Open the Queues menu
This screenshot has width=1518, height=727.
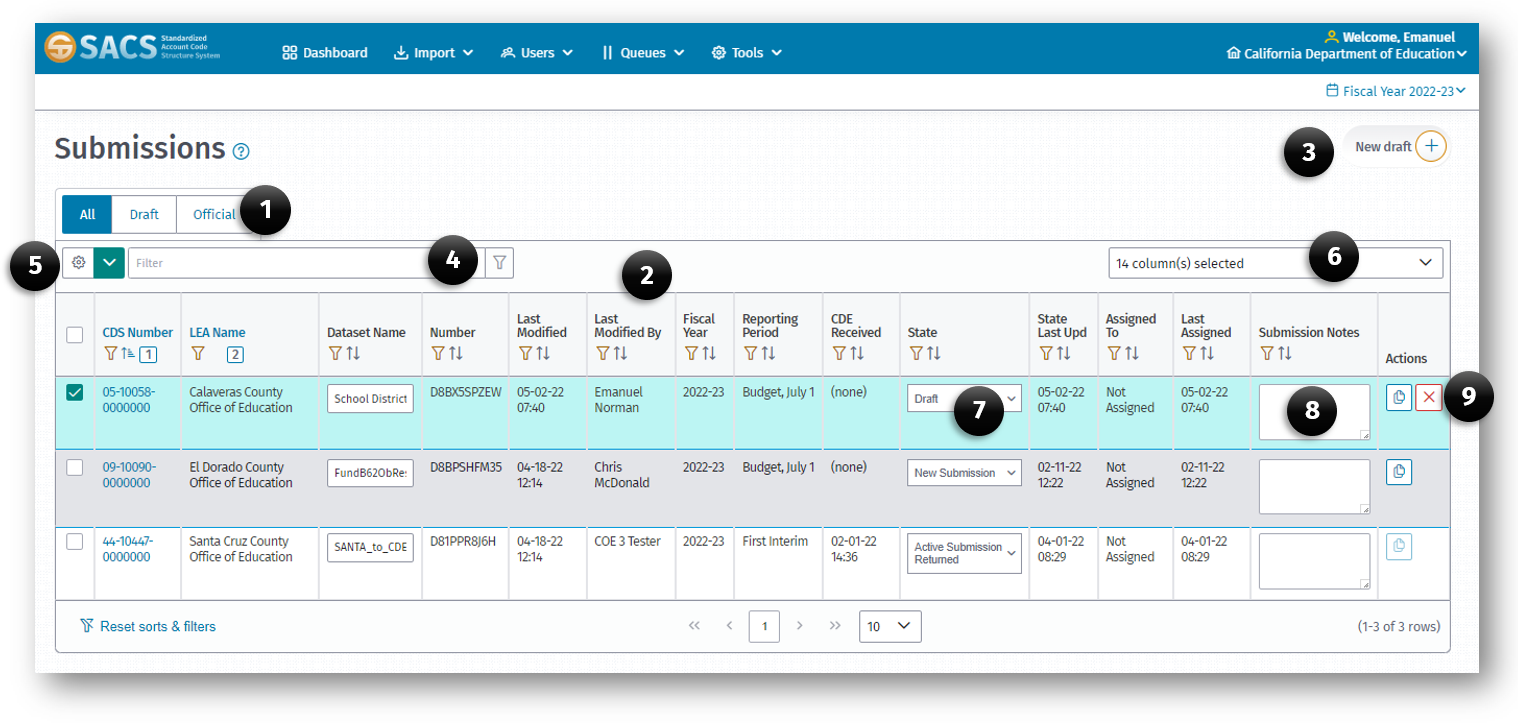click(x=642, y=52)
